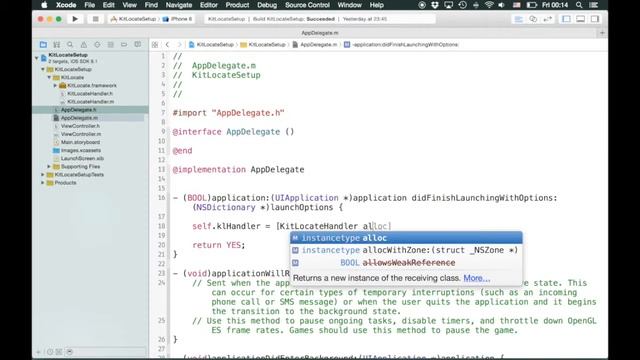
Task: Toggle the Navigator pane visibility
Action: point(566,19)
